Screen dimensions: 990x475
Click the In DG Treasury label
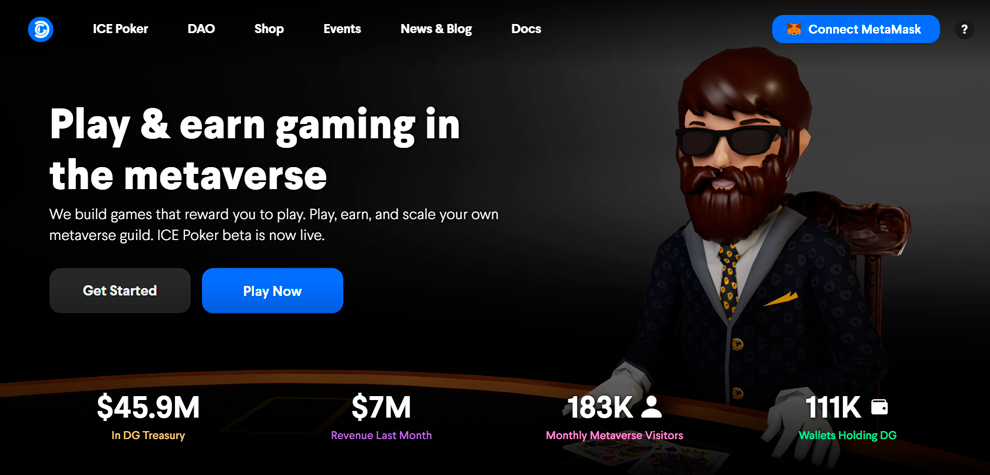click(x=148, y=435)
